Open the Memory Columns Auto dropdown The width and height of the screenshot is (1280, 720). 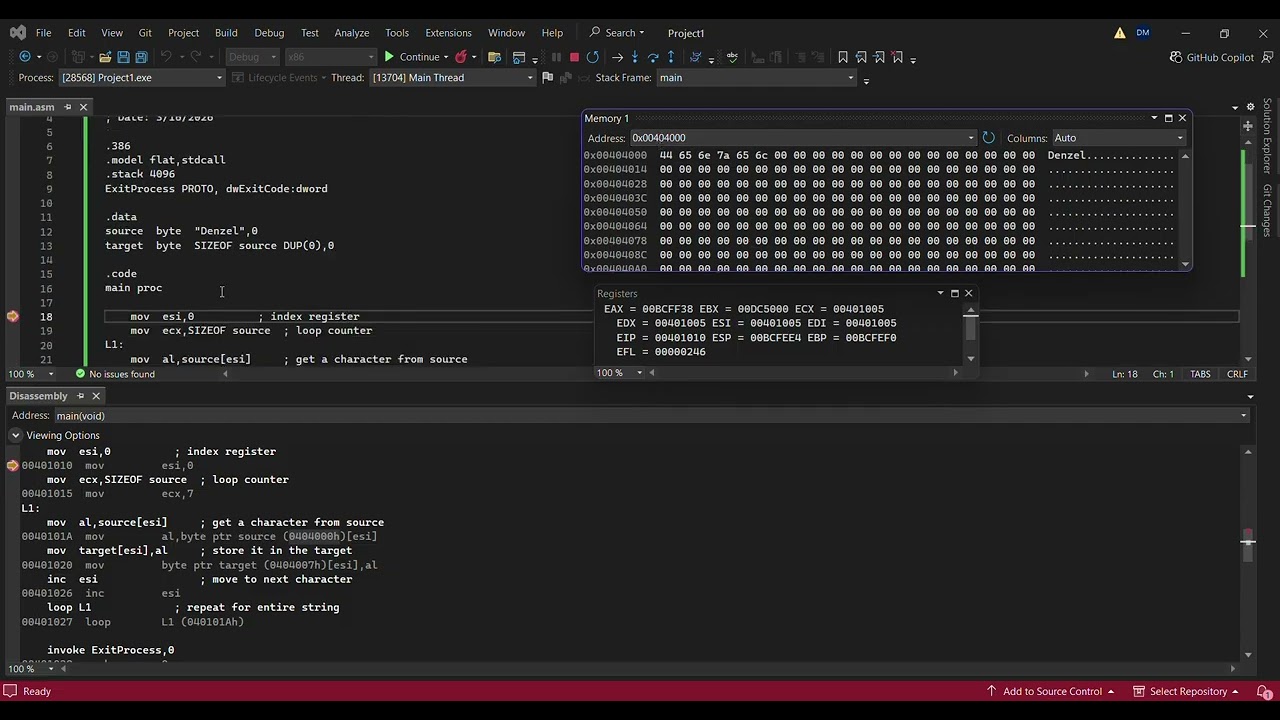click(1180, 138)
